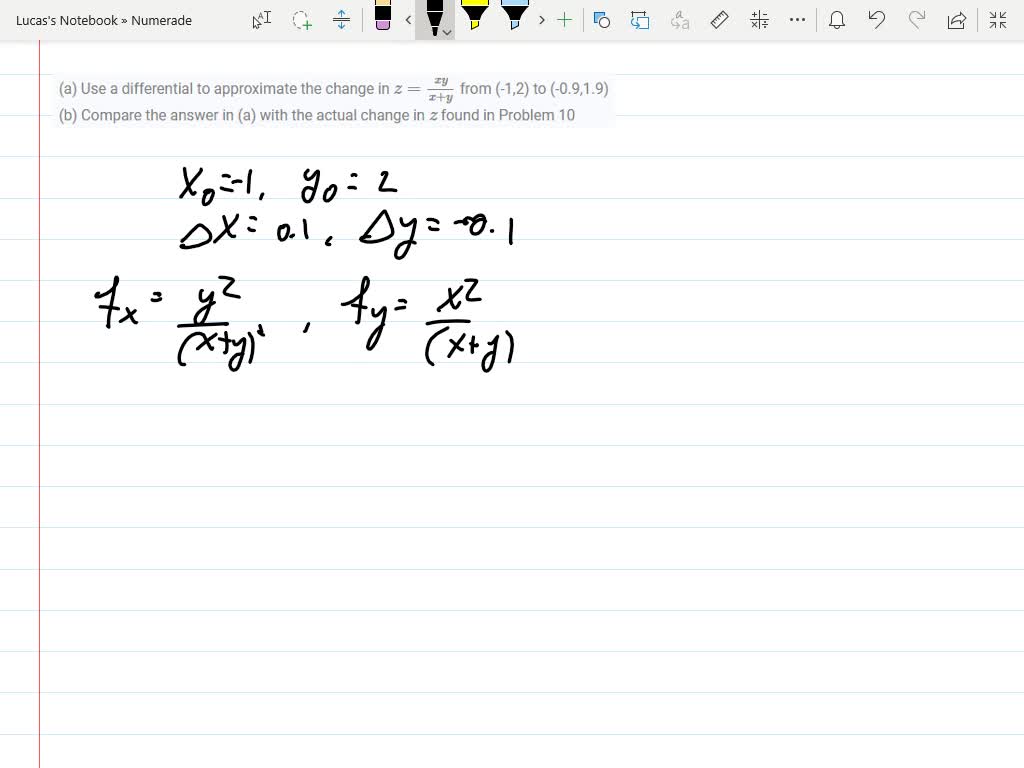Open the overflow menu with three dots
The width and height of the screenshot is (1024, 768).
(797, 20)
